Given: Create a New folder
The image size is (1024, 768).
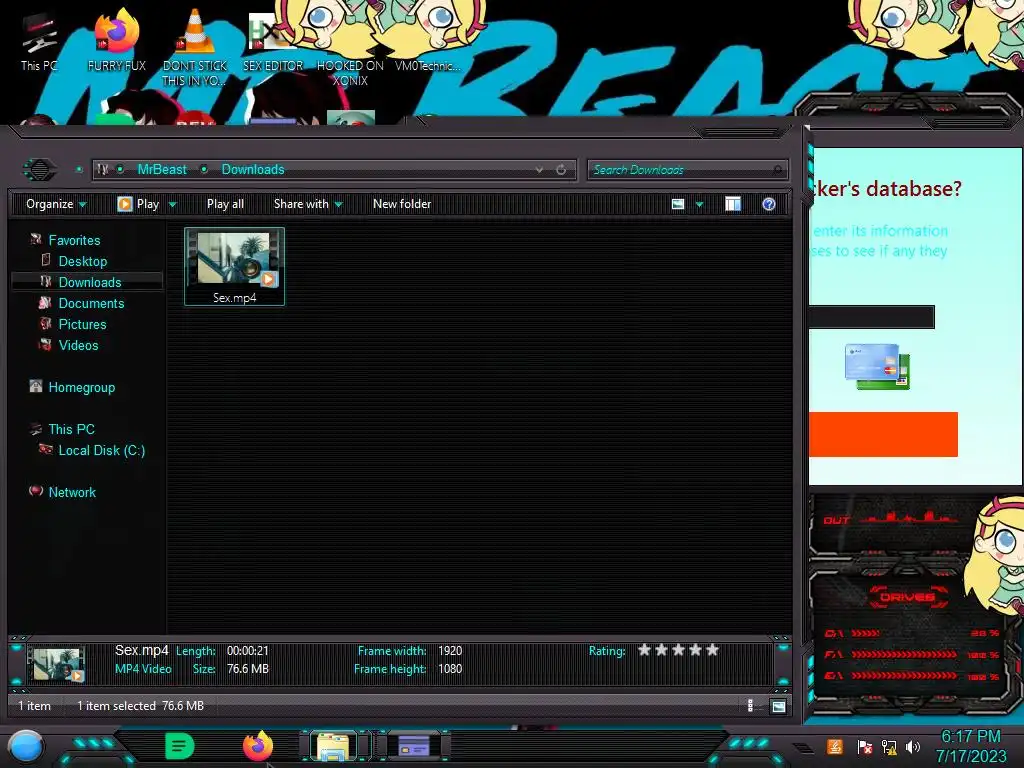Looking at the screenshot, I should (402, 204).
